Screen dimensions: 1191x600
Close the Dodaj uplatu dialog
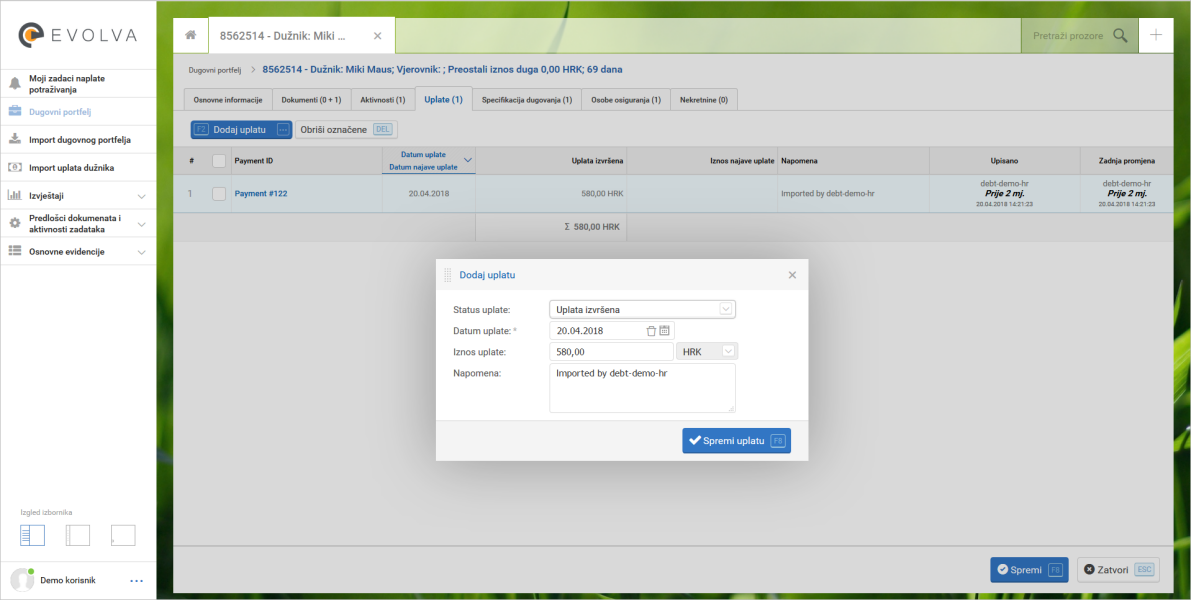[792, 275]
